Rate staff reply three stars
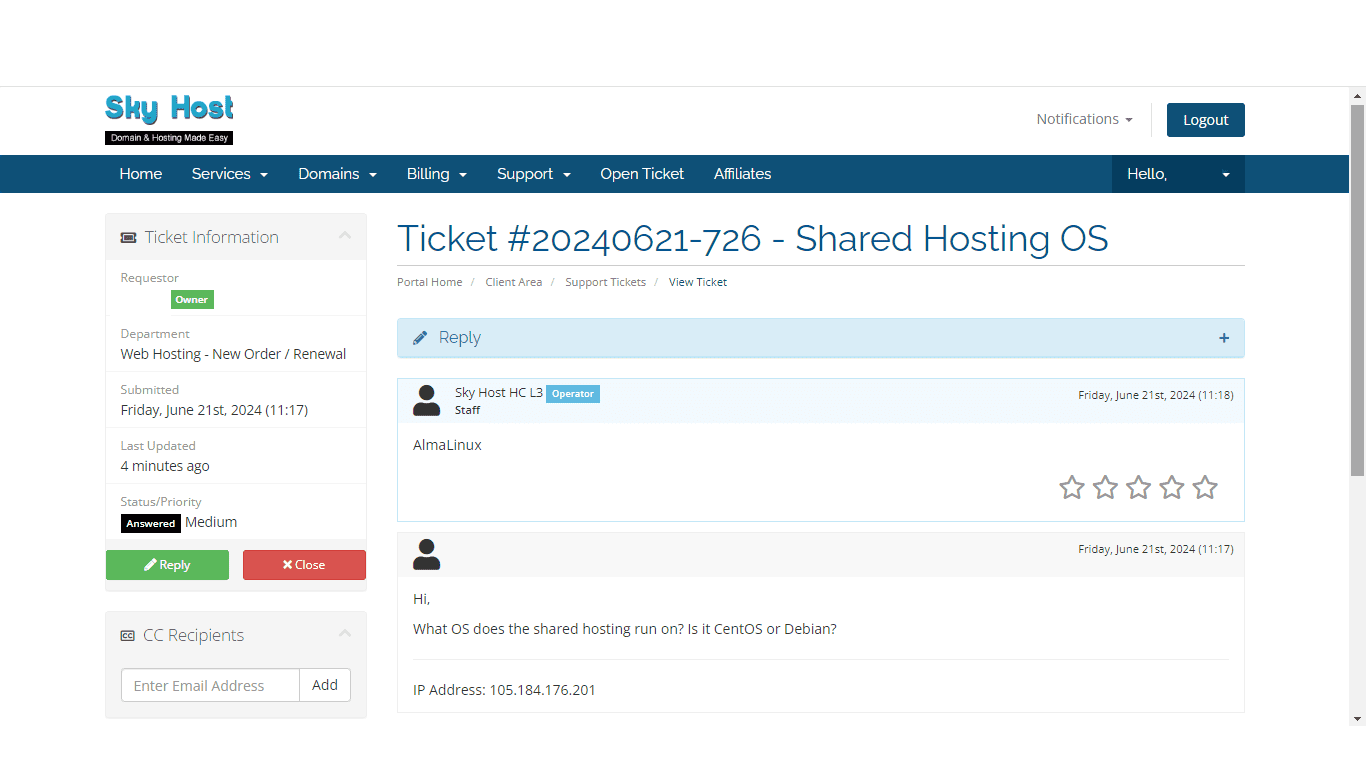The height and width of the screenshot is (768, 1366). click(x=1139, y=487)
